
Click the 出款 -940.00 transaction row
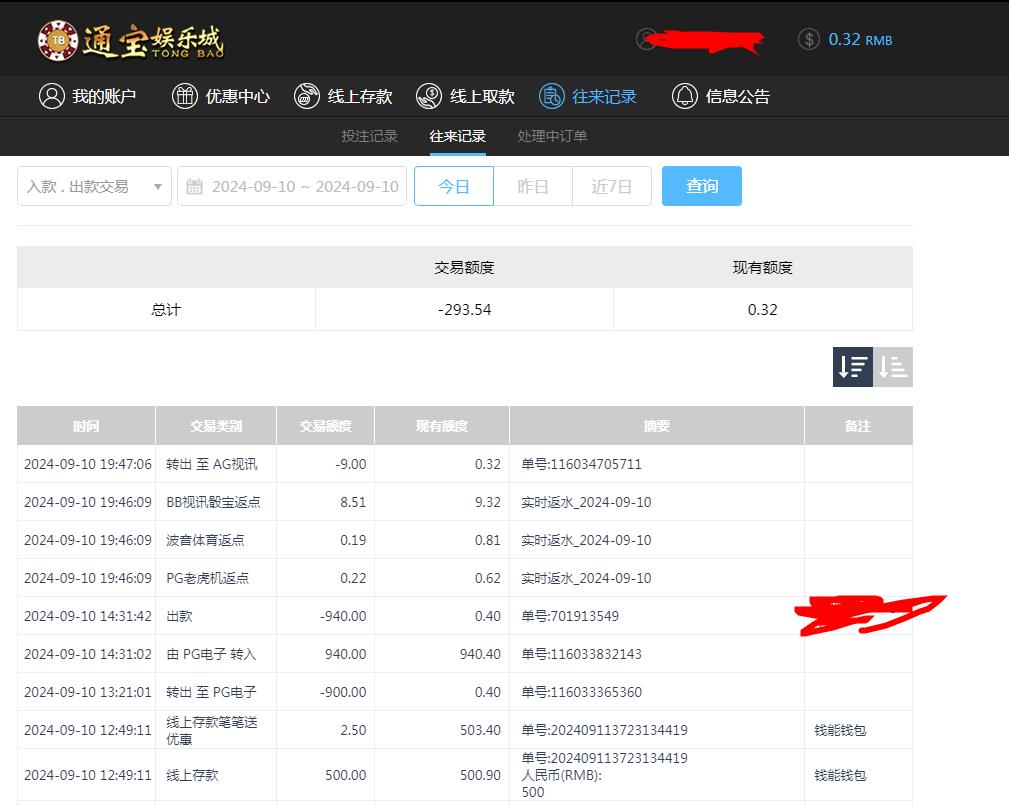400,616
